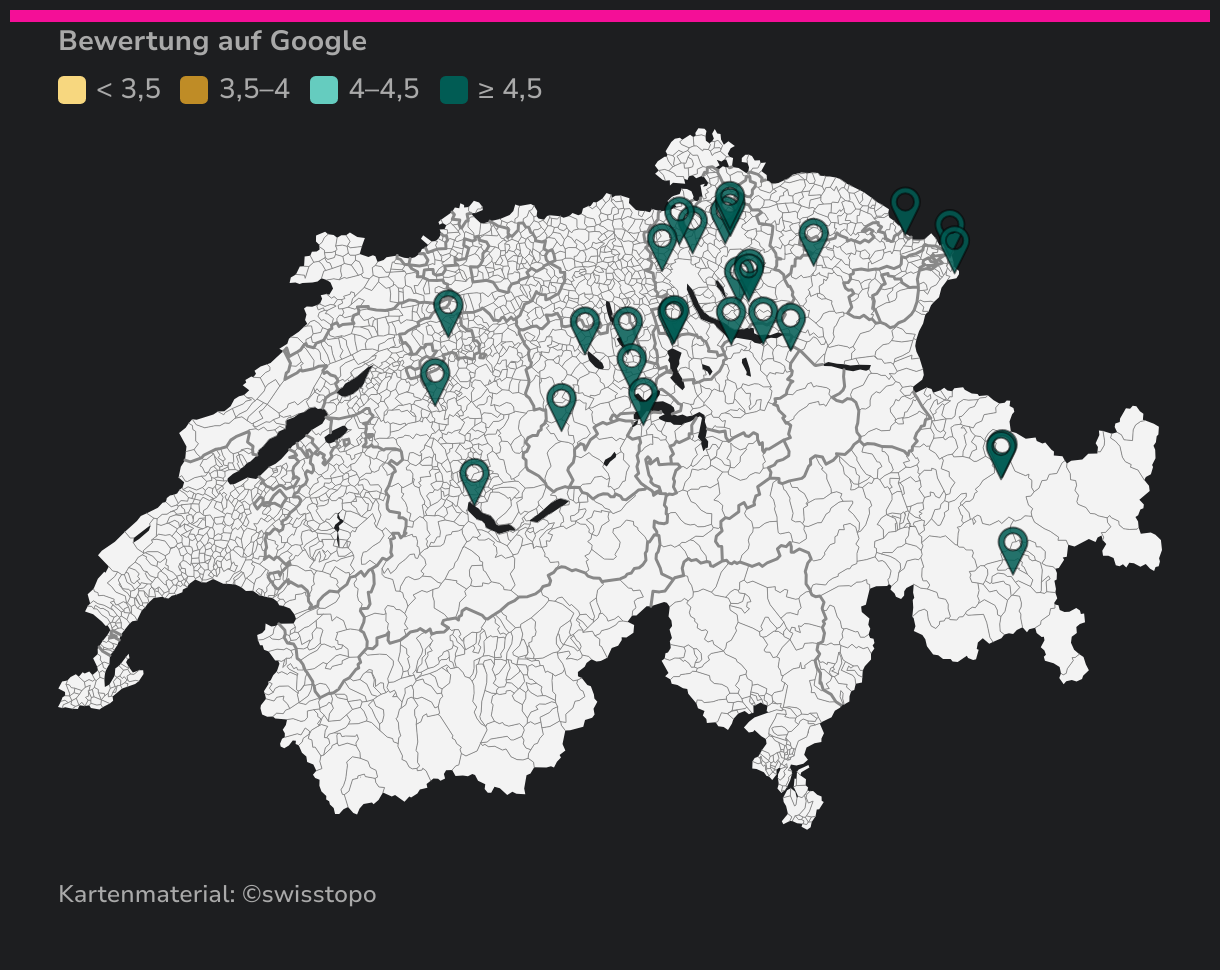The height and width of the screenshot is (970, 1220).
Task: Click the isolated dark pin in the northeast
Action: point(905,206)
